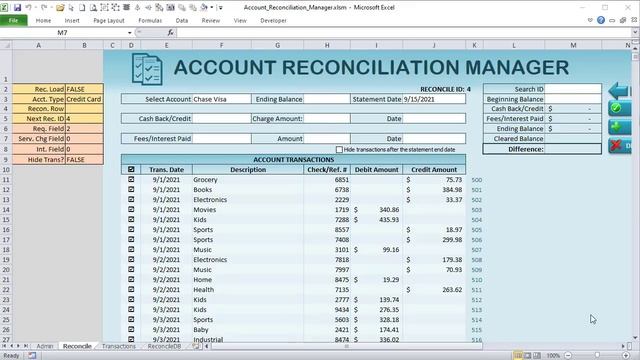
Task: Open the Cash Back/Credit selection field
Action: 222,119
